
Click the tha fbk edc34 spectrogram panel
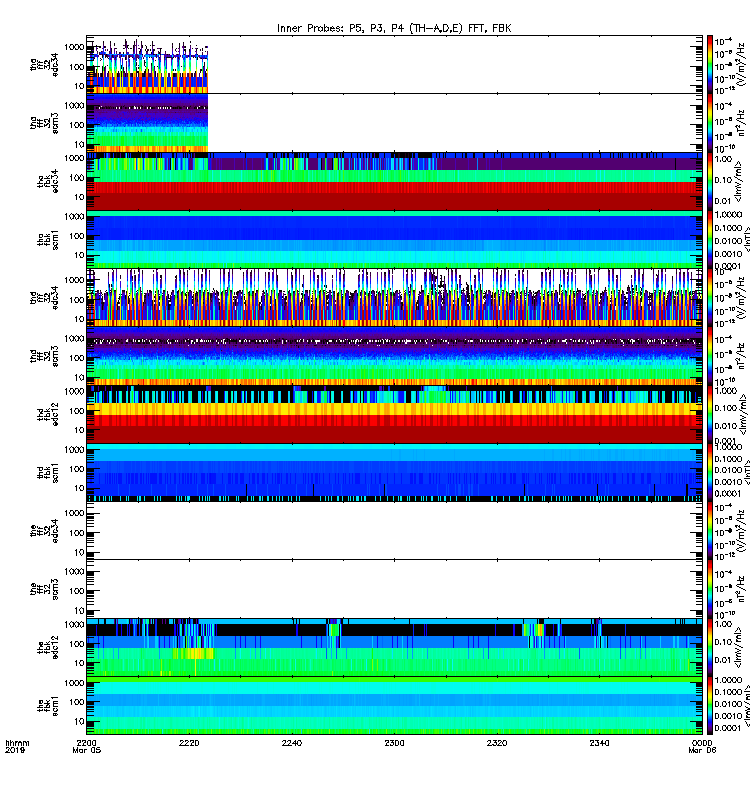pyautogui.click(x=394, y=181)
